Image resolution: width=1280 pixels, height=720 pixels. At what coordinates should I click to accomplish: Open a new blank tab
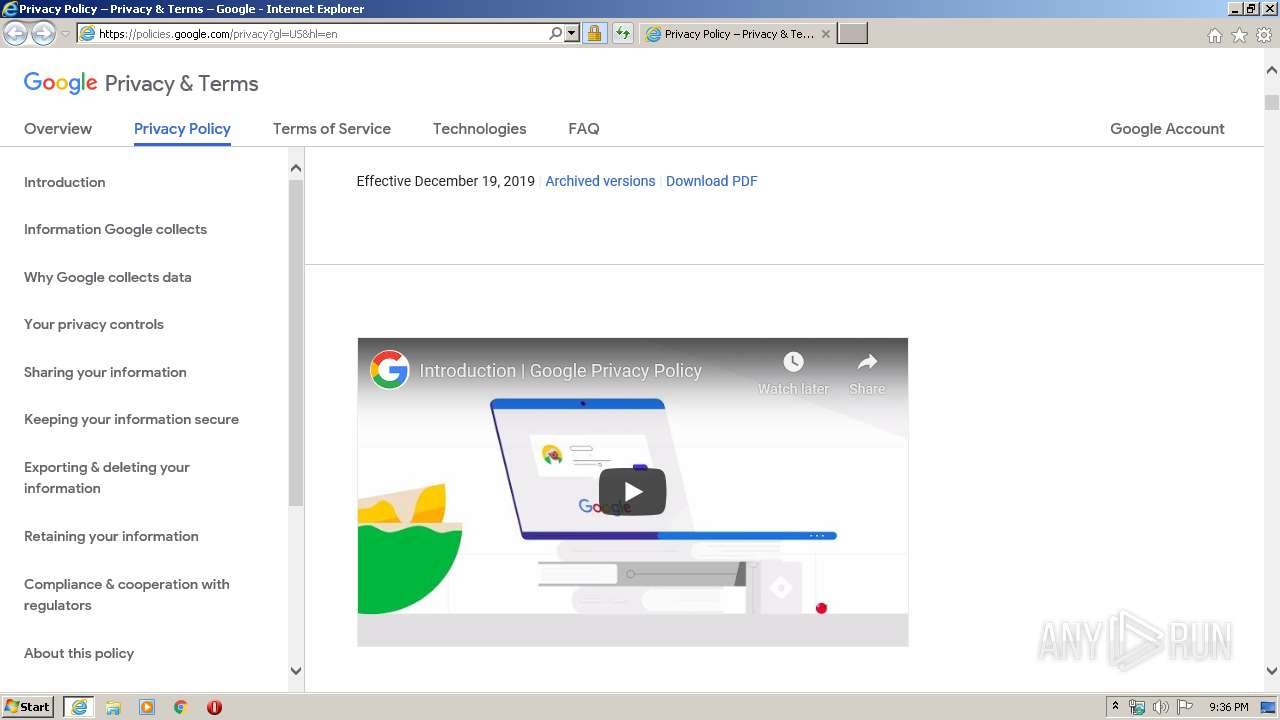(x=852, y=34)
